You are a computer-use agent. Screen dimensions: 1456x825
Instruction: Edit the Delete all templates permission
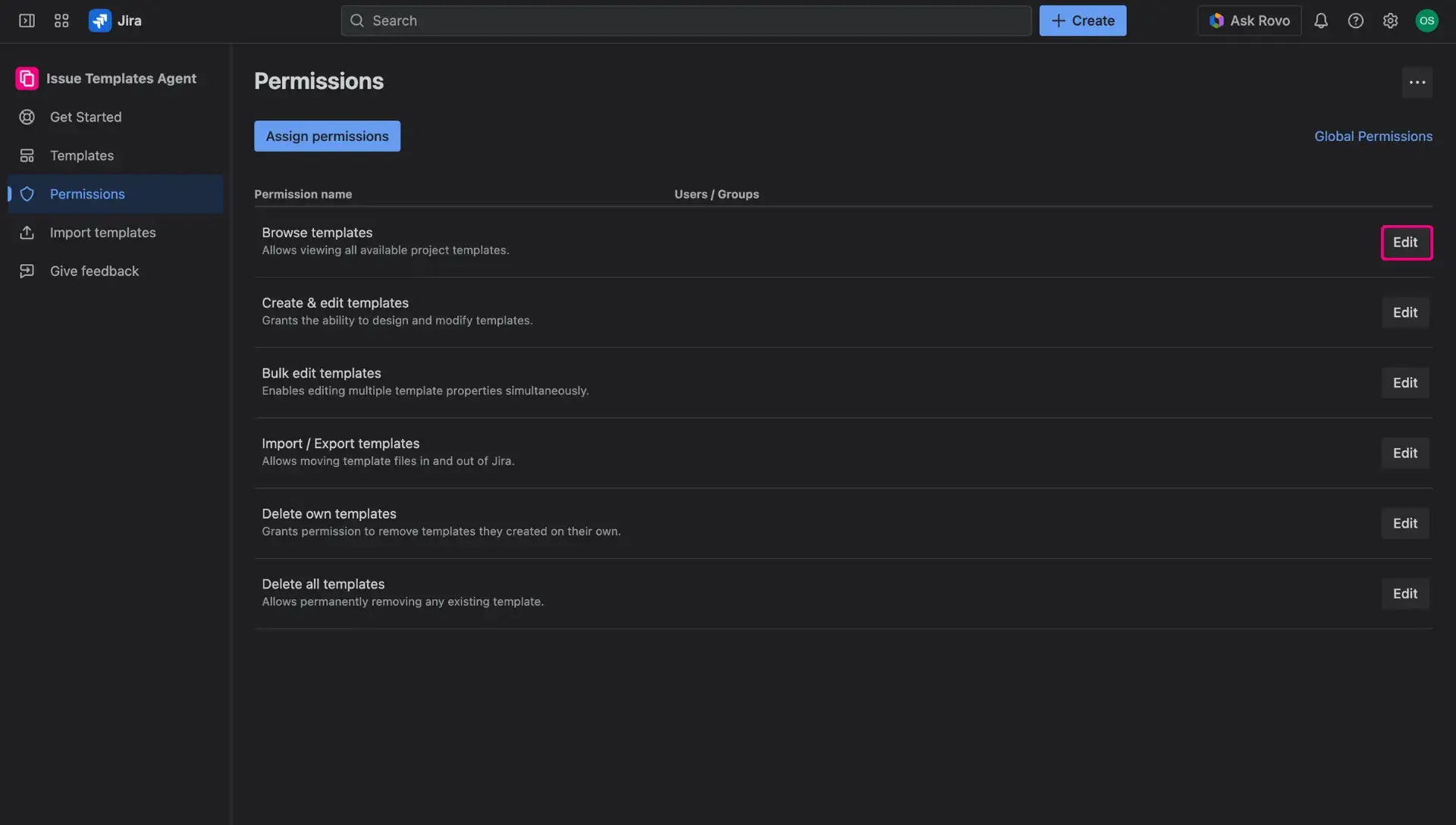1405,593
